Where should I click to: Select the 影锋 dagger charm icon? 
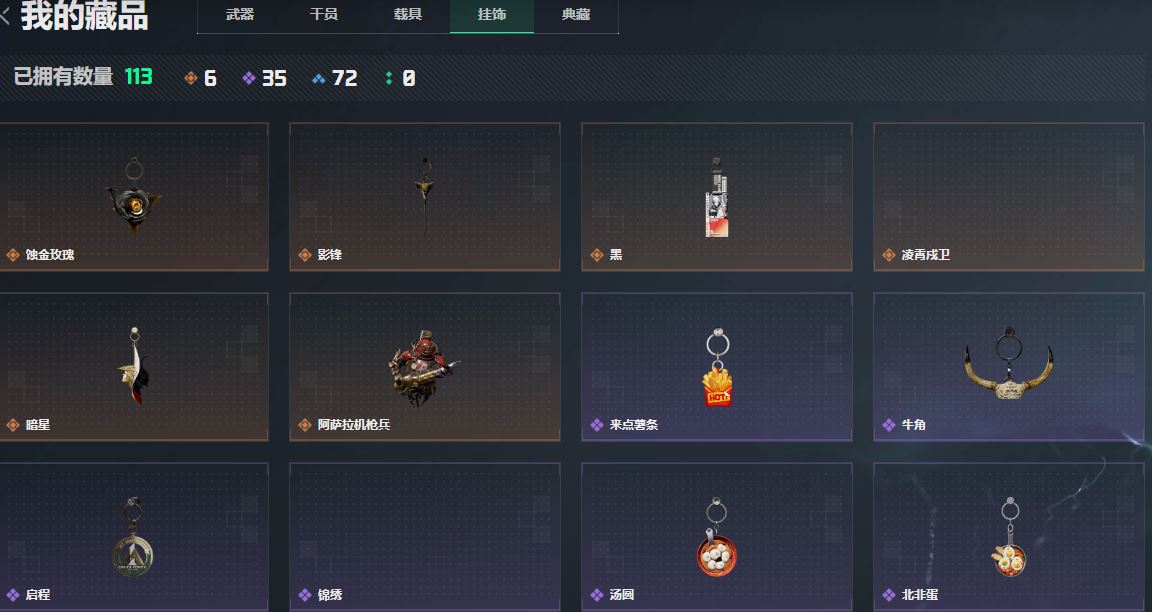click(424, 195)
